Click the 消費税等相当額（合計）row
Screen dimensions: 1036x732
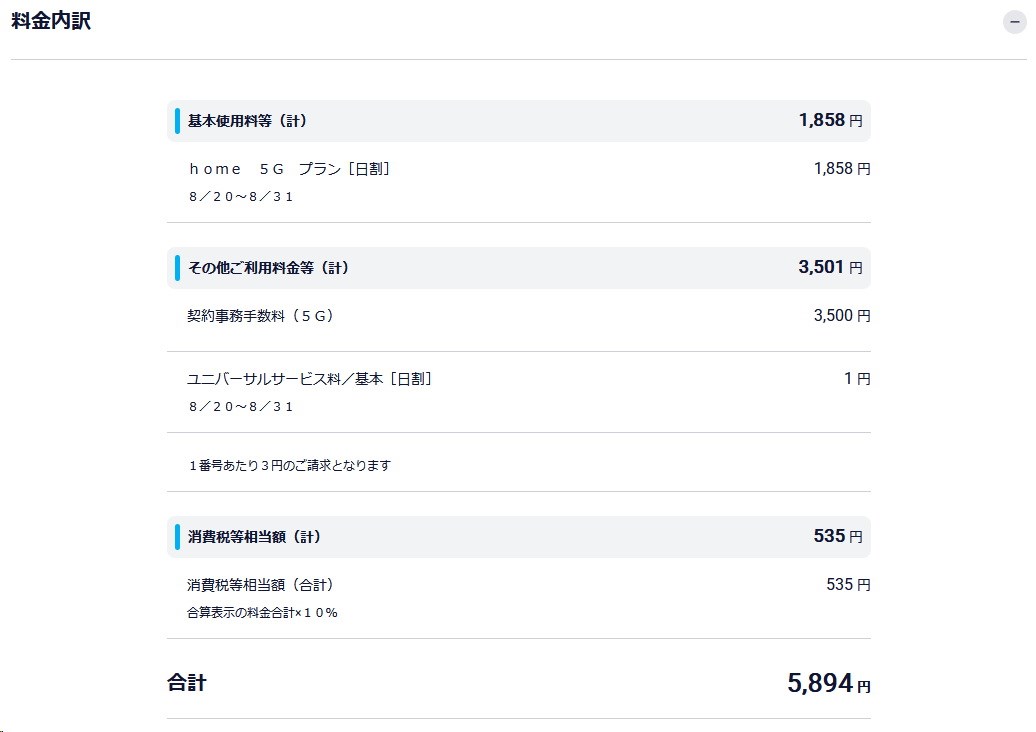tap(262, 584)
